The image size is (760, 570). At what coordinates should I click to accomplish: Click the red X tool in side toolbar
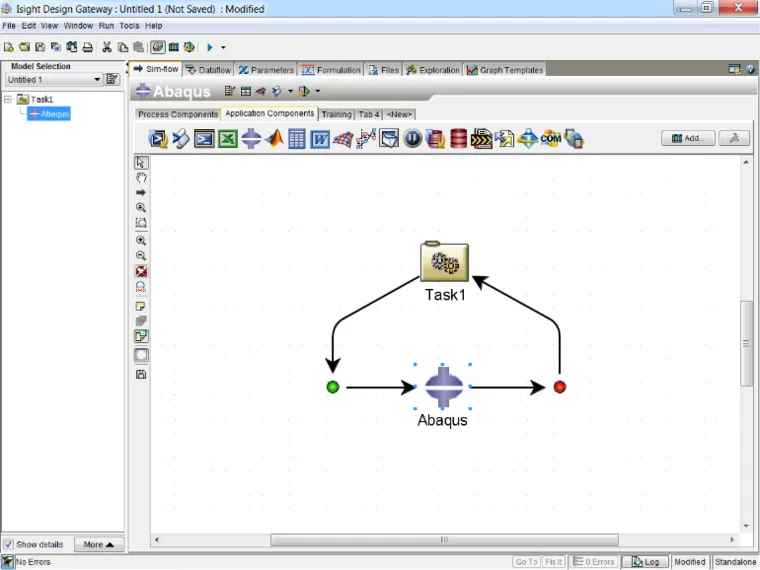click(x=141, y=271)
